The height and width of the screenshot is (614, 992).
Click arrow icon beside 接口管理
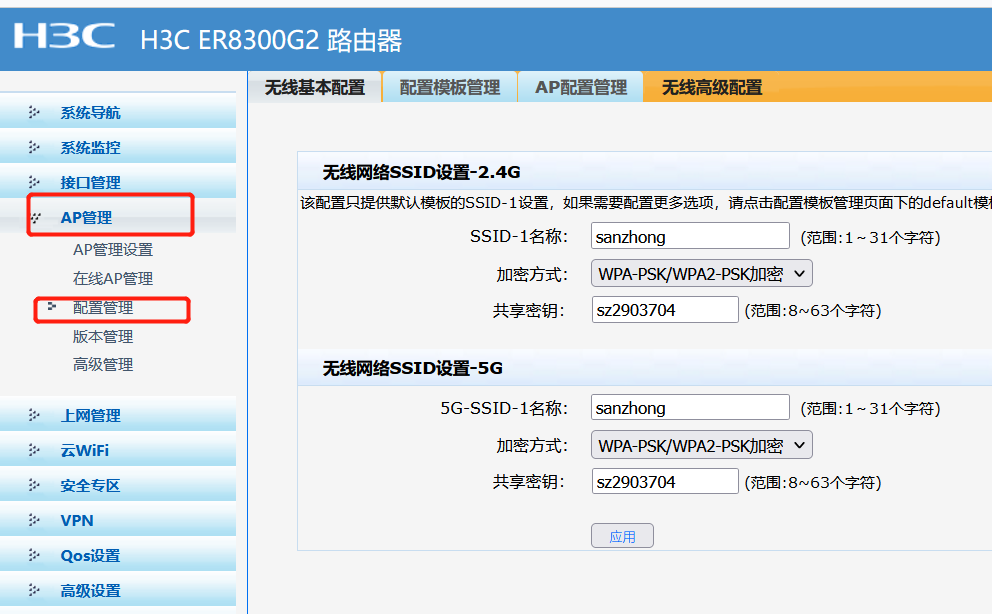[34, 183]
